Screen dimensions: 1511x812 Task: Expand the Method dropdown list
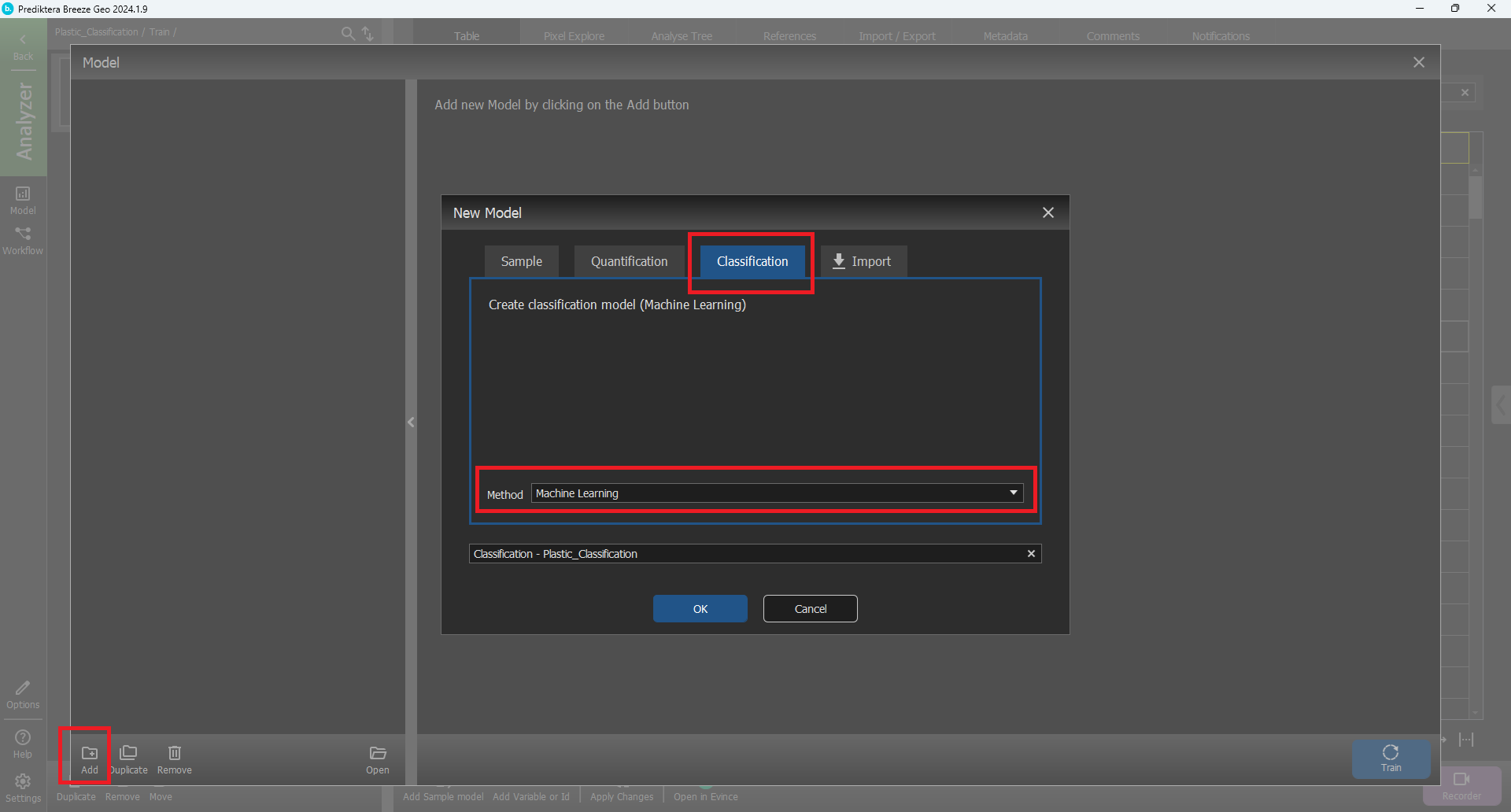click(1014, 493)
